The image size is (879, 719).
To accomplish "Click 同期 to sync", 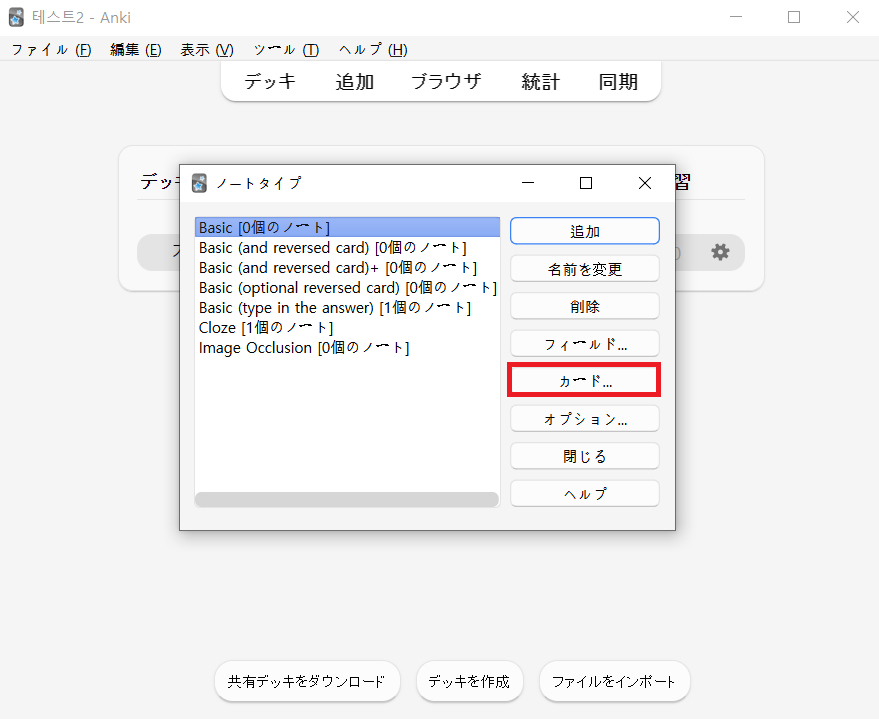I will tap(618, 82).
